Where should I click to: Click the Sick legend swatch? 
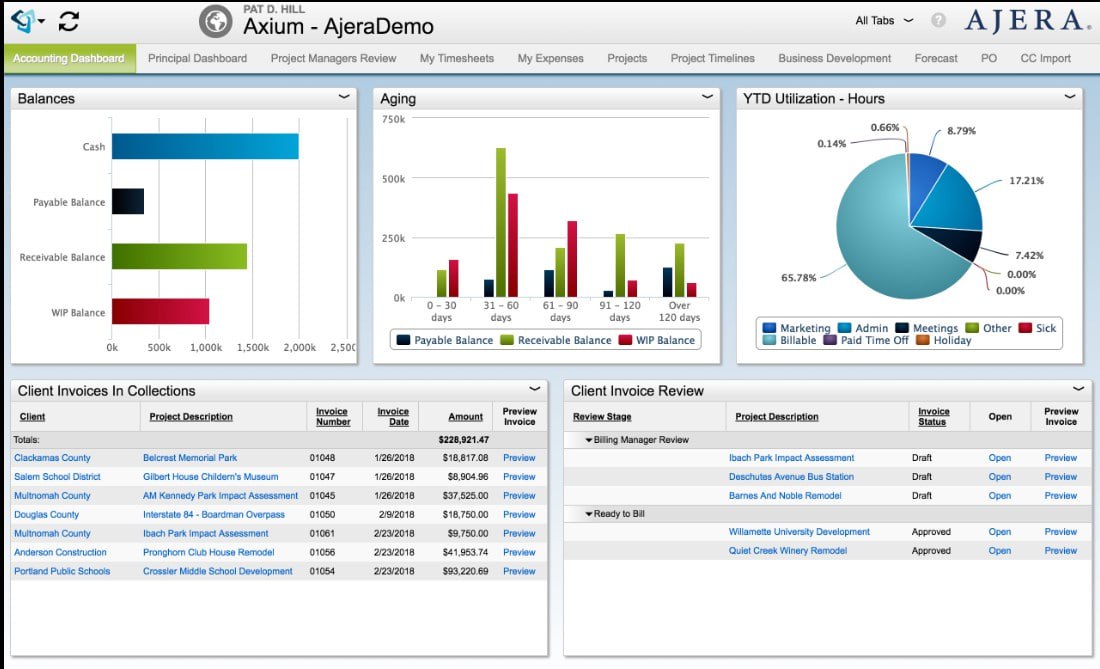tap(1025, 327)
